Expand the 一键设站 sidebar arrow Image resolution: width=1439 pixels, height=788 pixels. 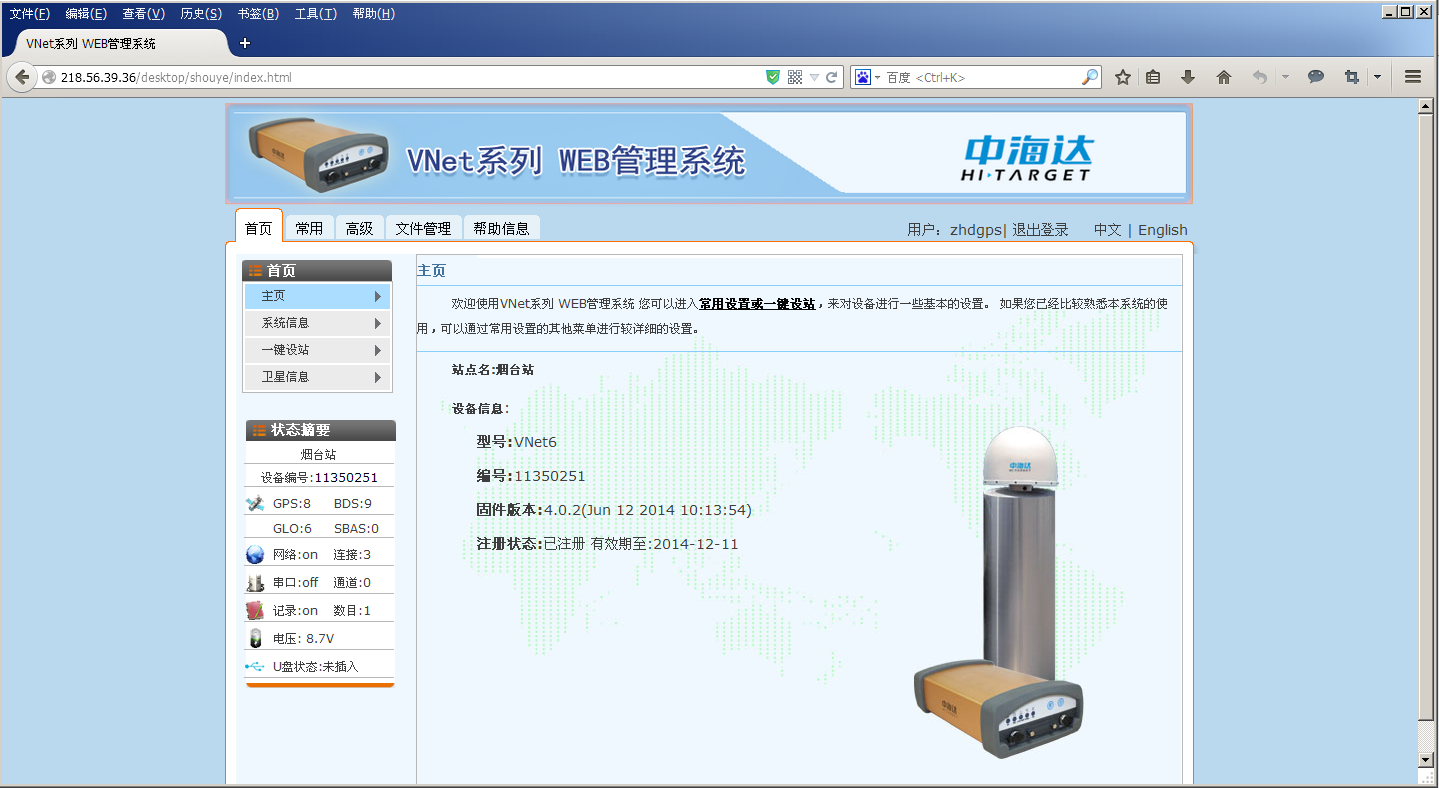[378, 350]
